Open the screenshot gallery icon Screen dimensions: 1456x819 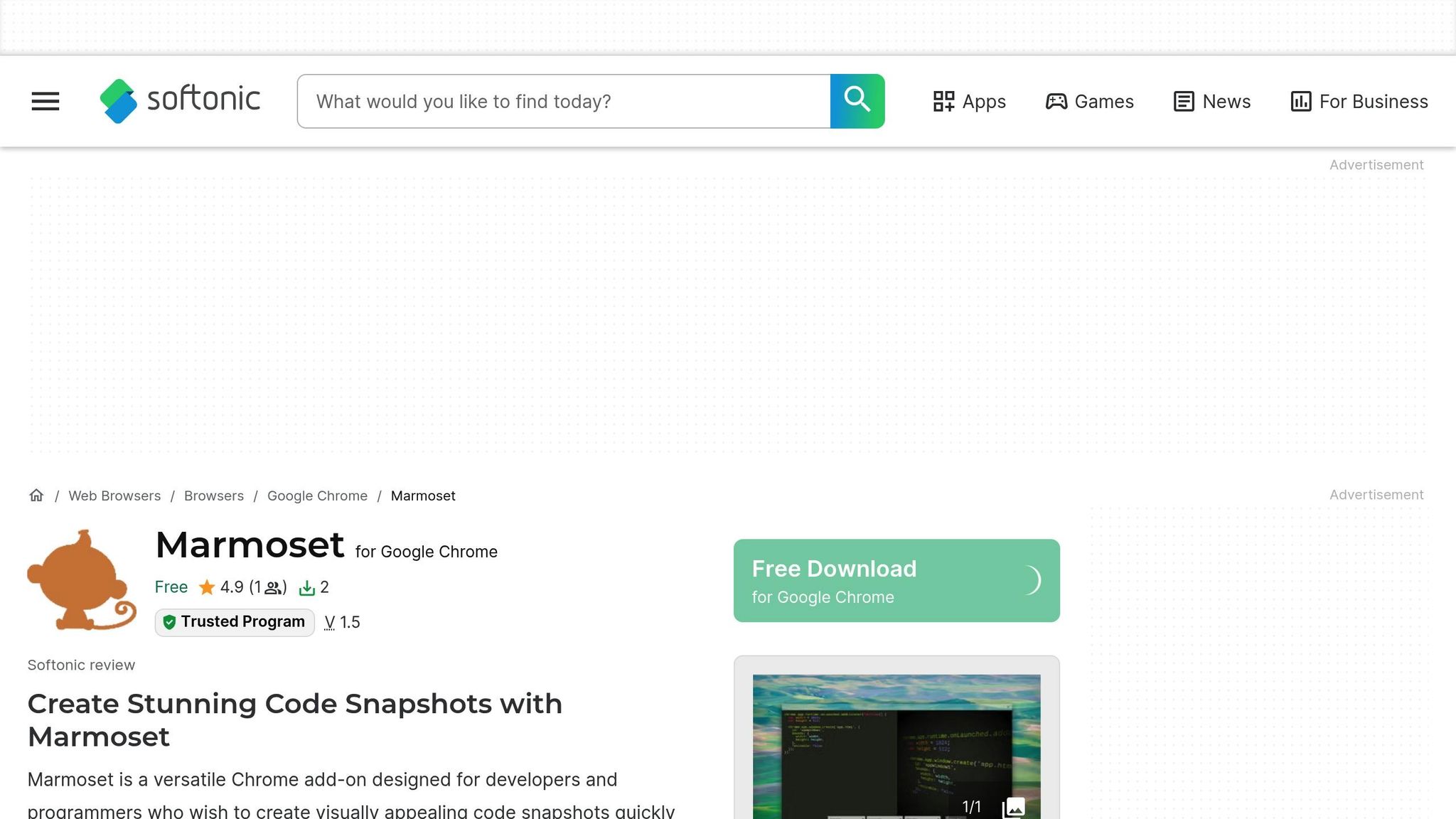[1013, 808]
